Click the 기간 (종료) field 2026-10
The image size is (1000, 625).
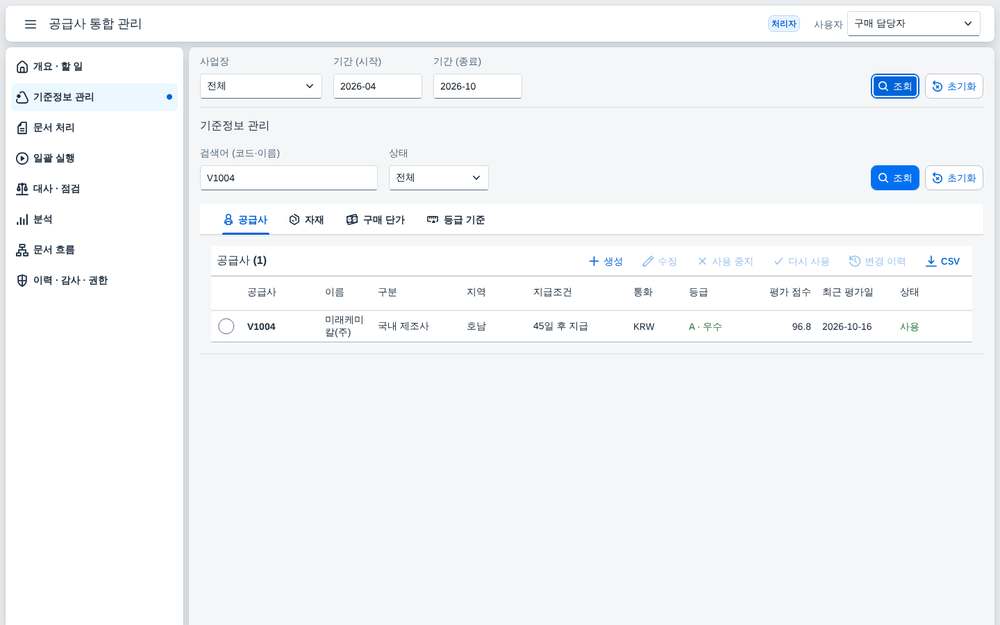tap(478, 86)
